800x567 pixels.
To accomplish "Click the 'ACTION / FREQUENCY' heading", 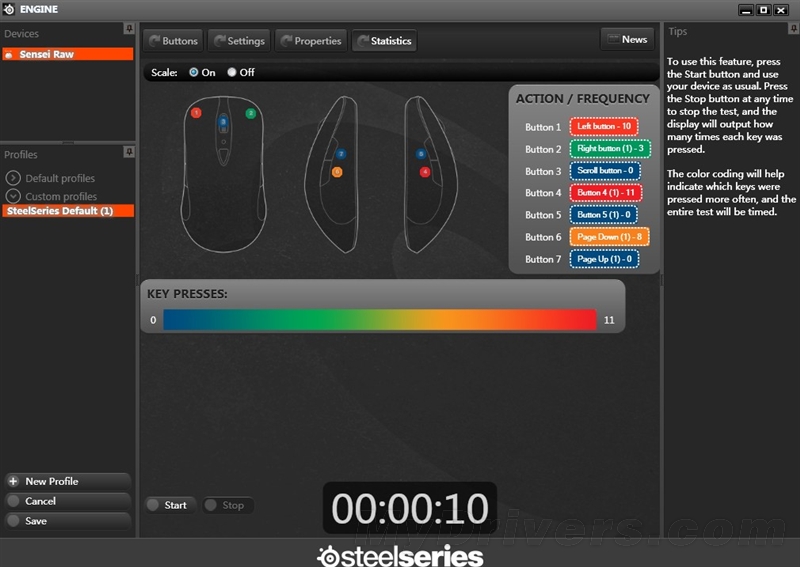I will 583,98.
